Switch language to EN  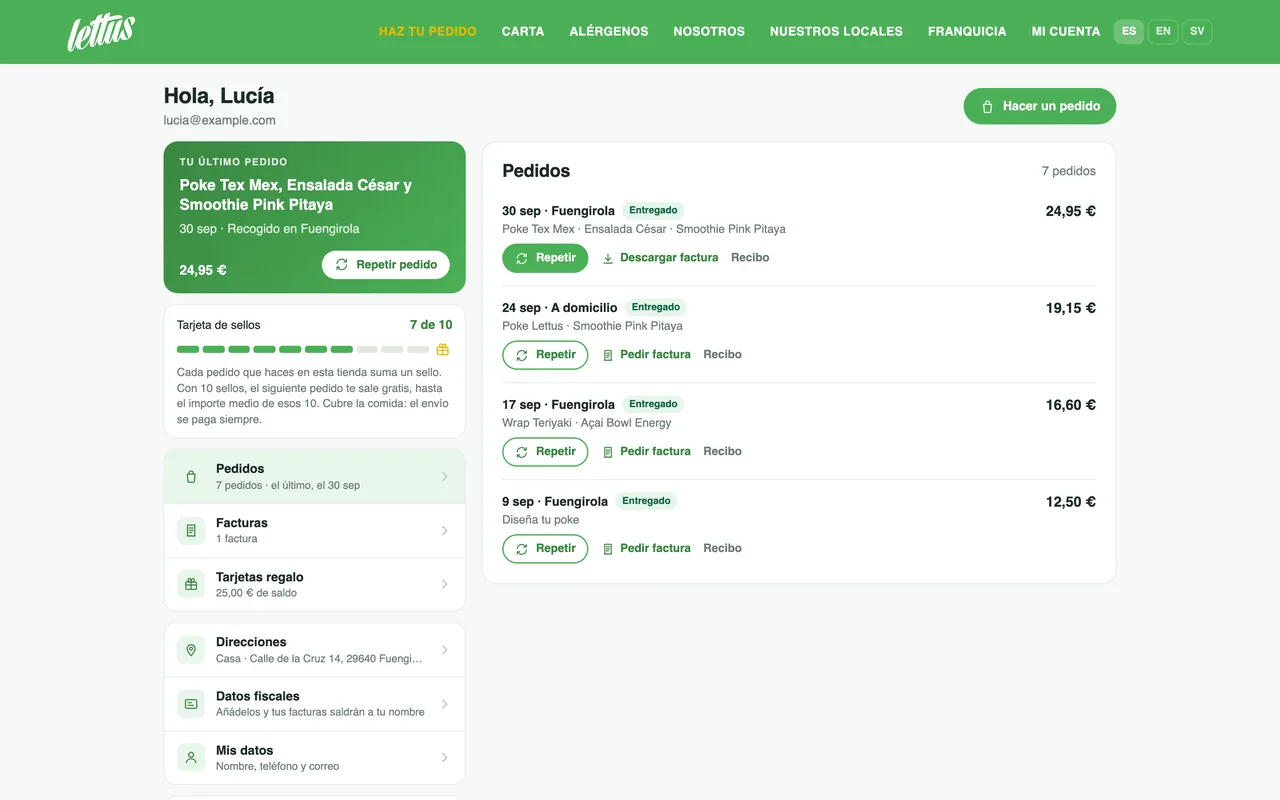click(x=1163, y=32)
